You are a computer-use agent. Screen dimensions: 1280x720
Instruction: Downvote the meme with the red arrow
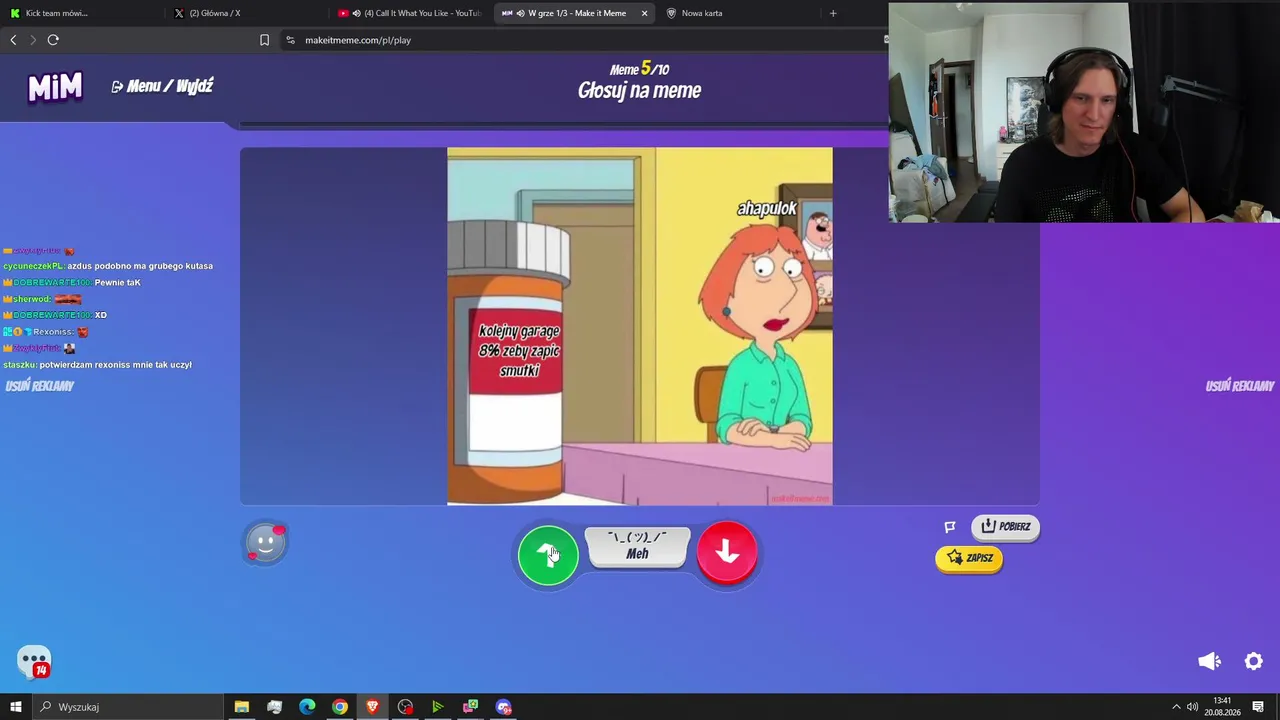727,552
